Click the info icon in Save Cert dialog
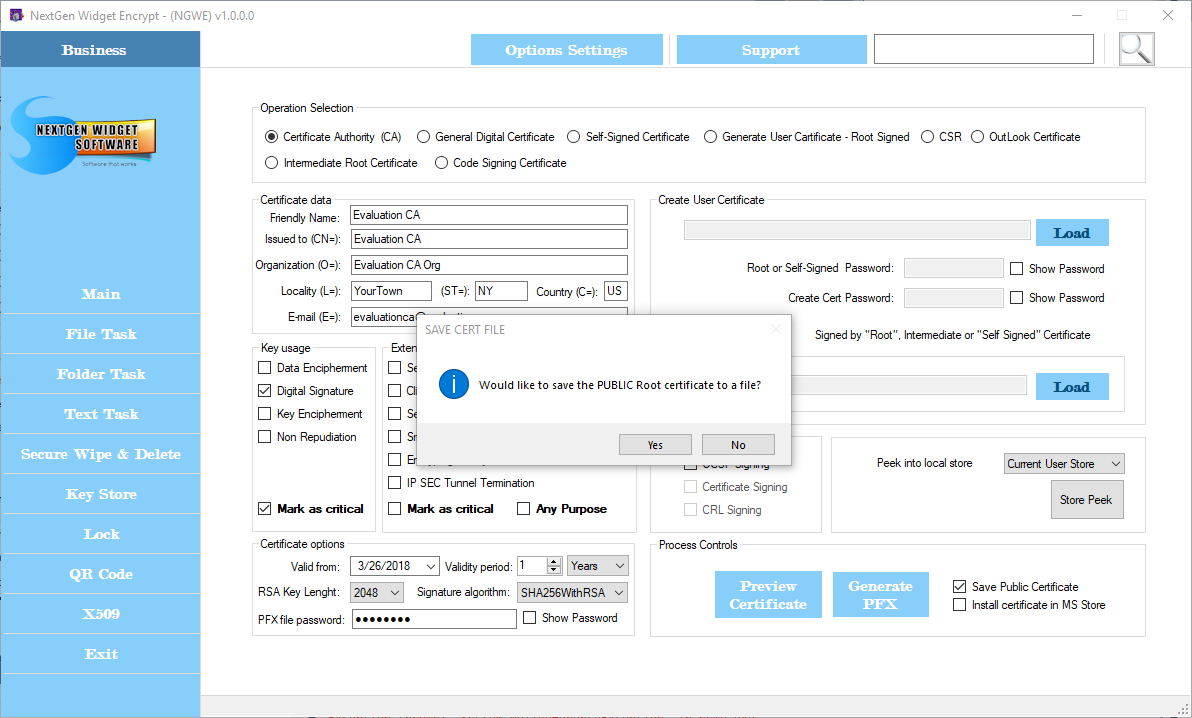This screenshot has height=718, width=1192. 454,384
